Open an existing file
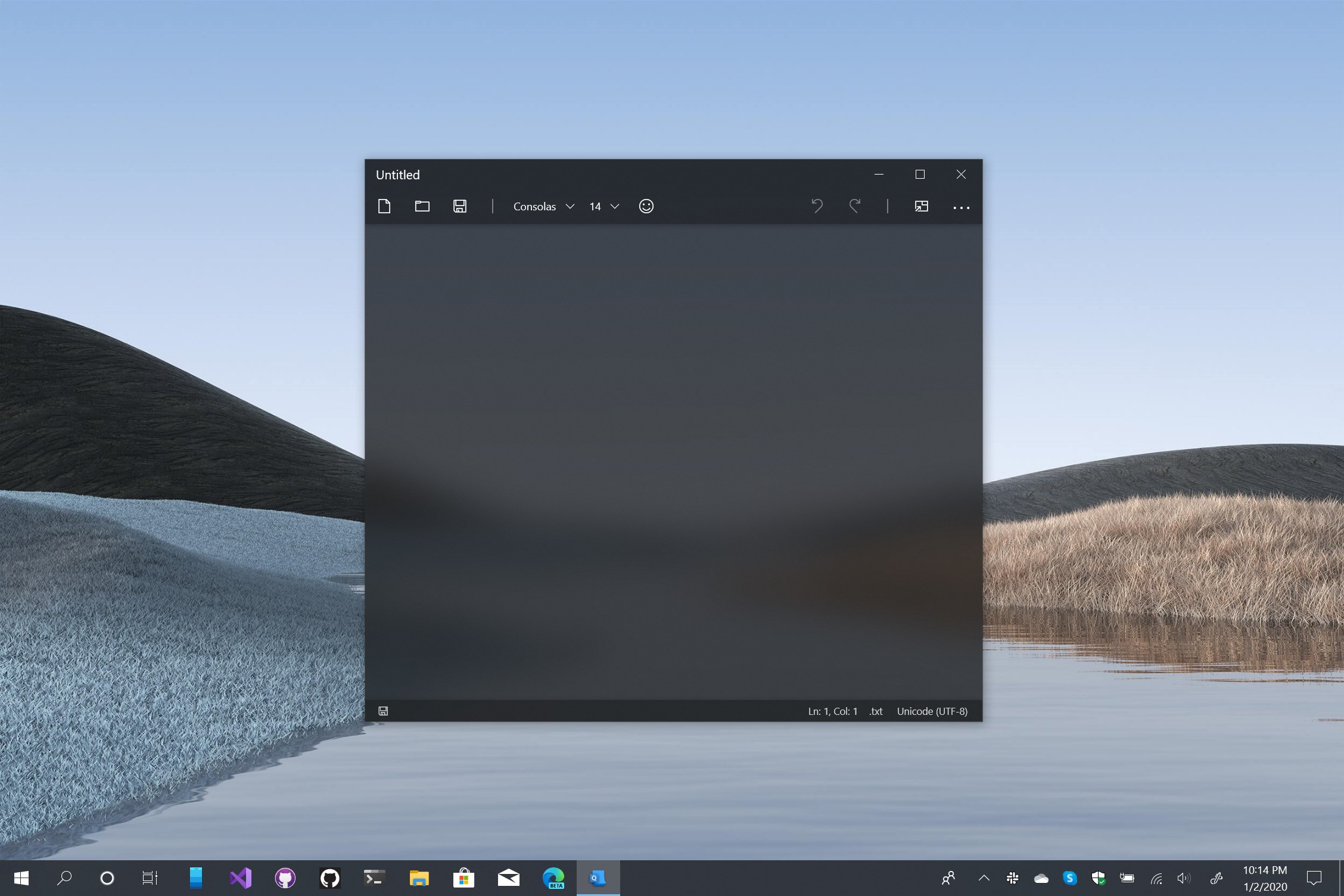This screenshot has height=896, width=1344. point(422,206)
